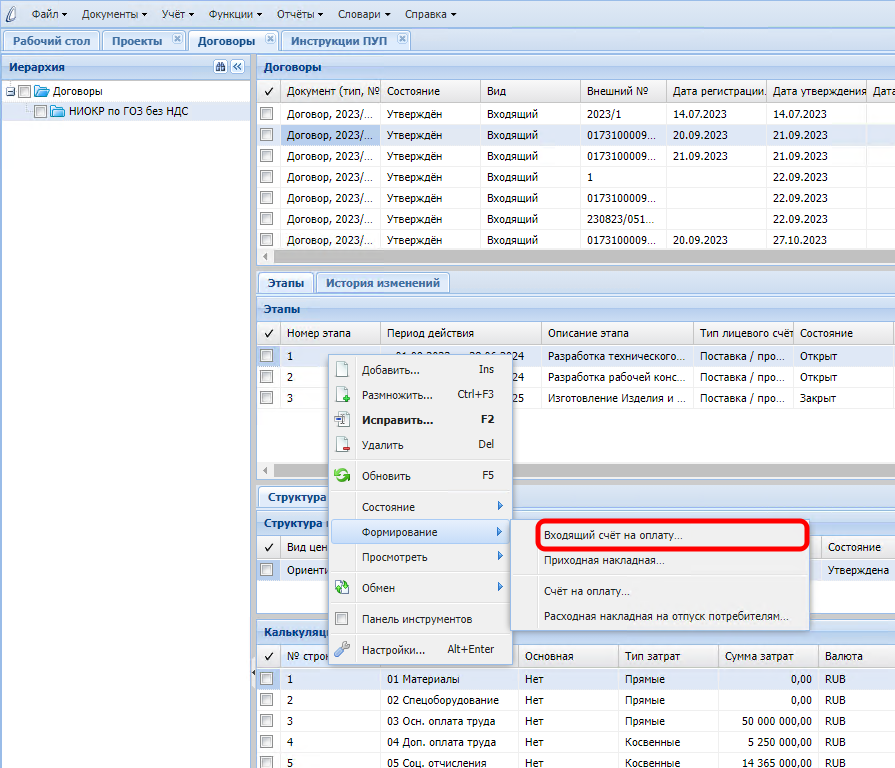Toggle the Панель инструментов checkbox
This screenshot has height=768, width=895.
[x=342, y=619]
